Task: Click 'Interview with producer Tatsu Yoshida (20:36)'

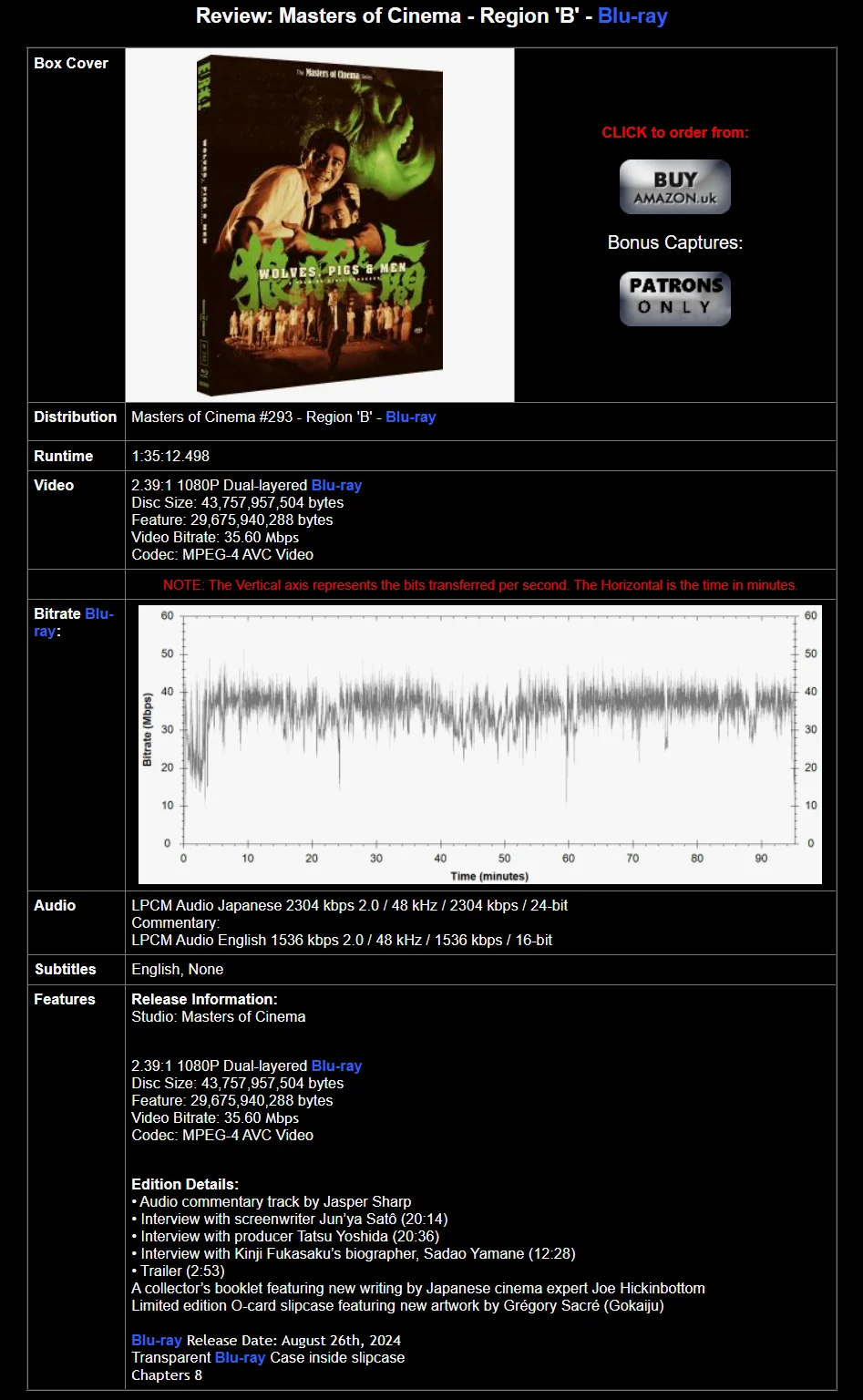Action: click(285, 1236)
